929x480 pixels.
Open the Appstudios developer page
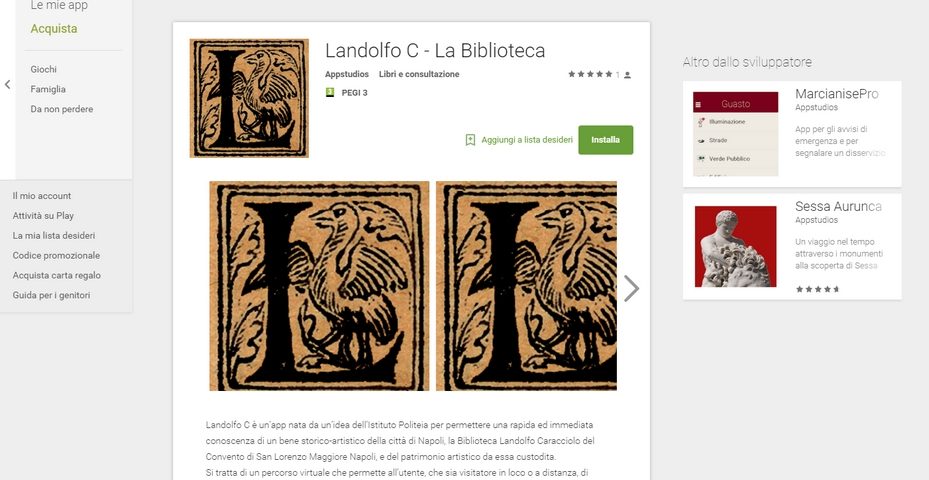(347, 74)
